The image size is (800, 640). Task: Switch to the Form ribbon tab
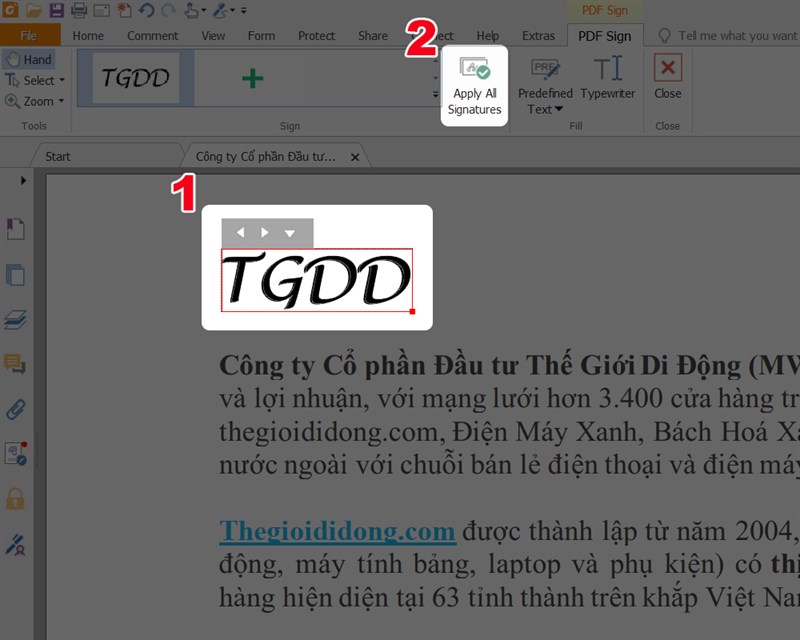point(261,36)
